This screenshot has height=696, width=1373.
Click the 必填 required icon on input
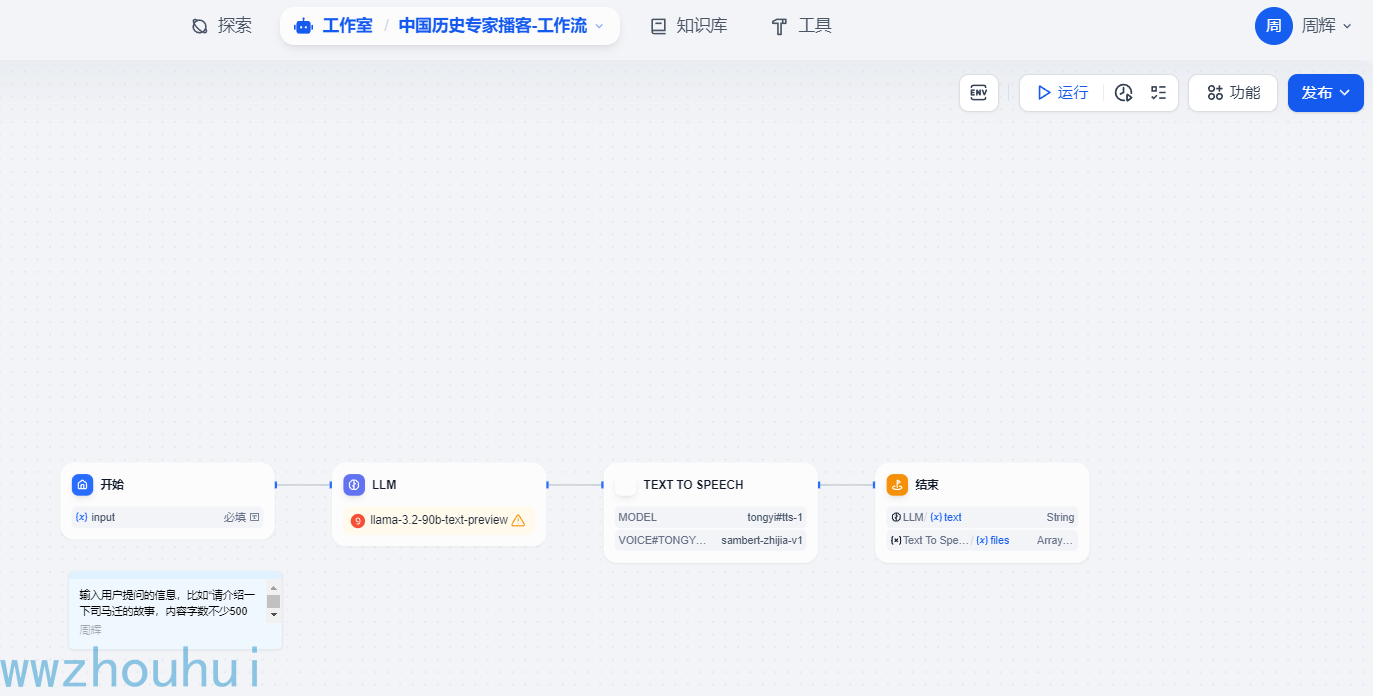pos(254,517)
